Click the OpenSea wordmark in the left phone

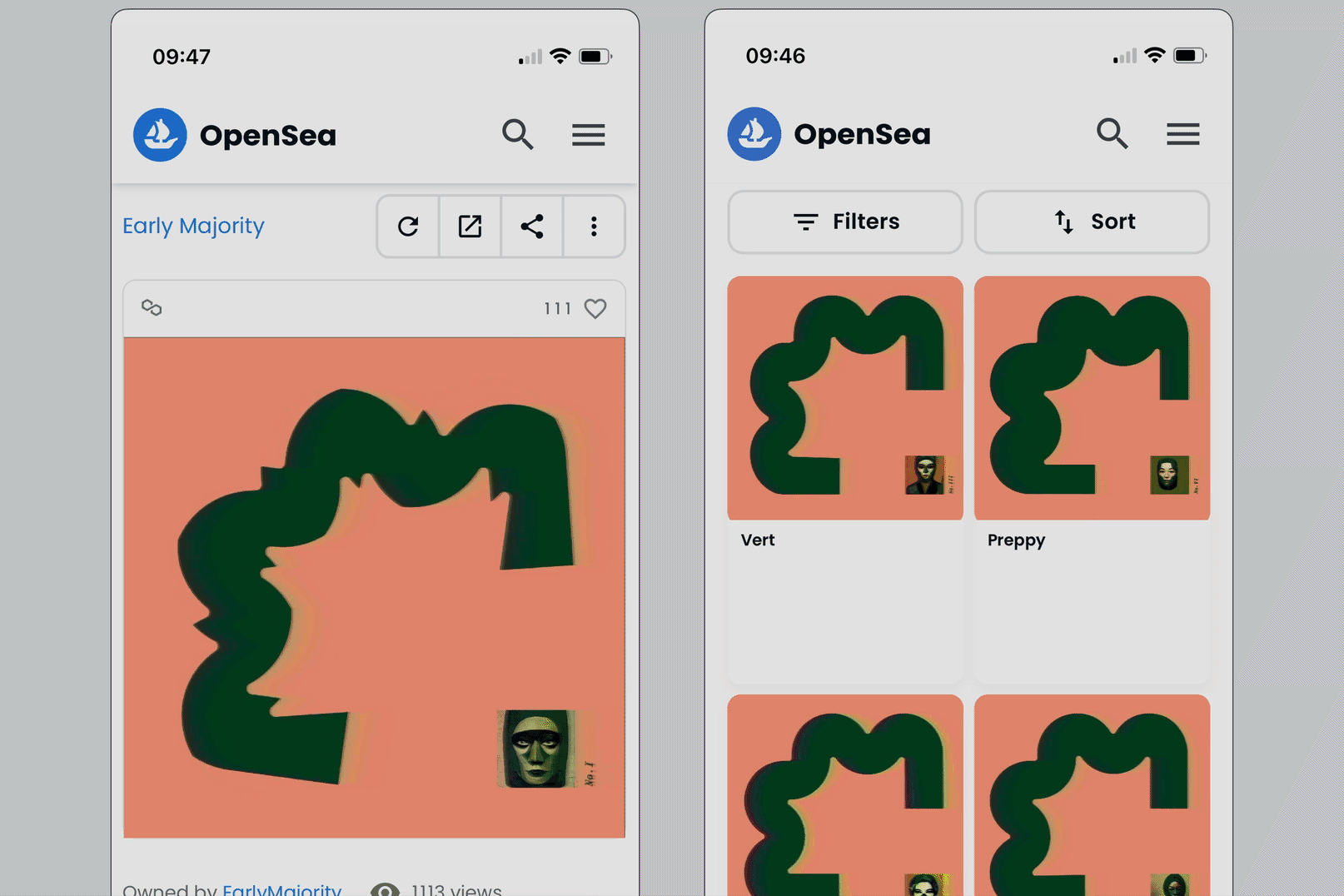coord(268,135)
